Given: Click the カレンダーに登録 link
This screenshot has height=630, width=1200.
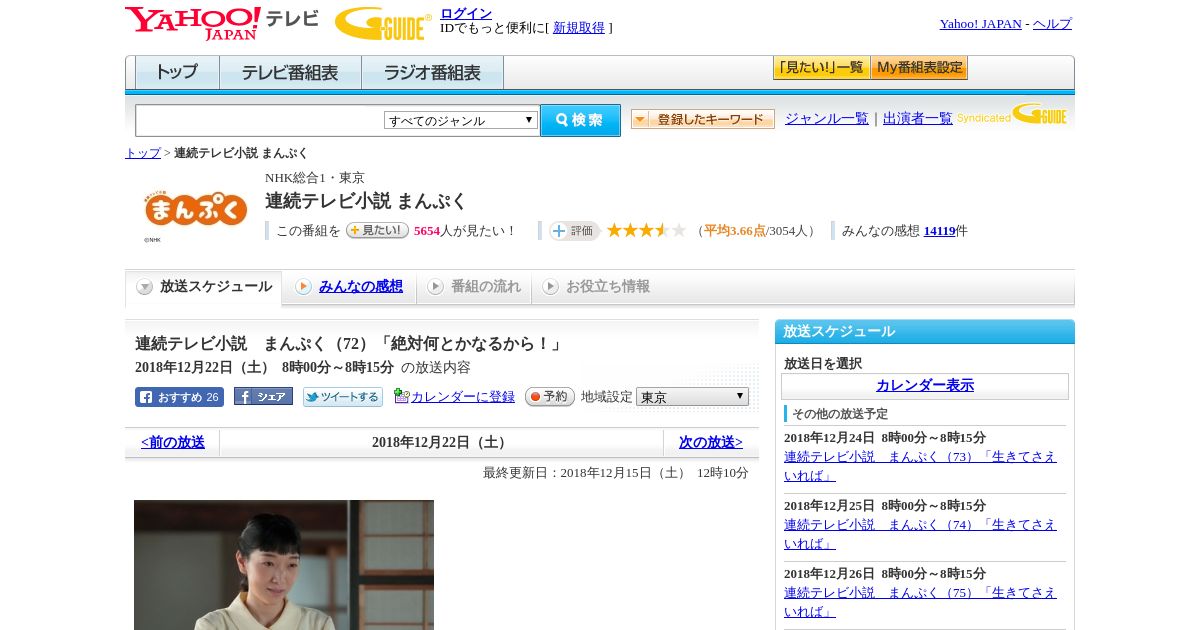Looking at the screenshot, I should (463, 397).
